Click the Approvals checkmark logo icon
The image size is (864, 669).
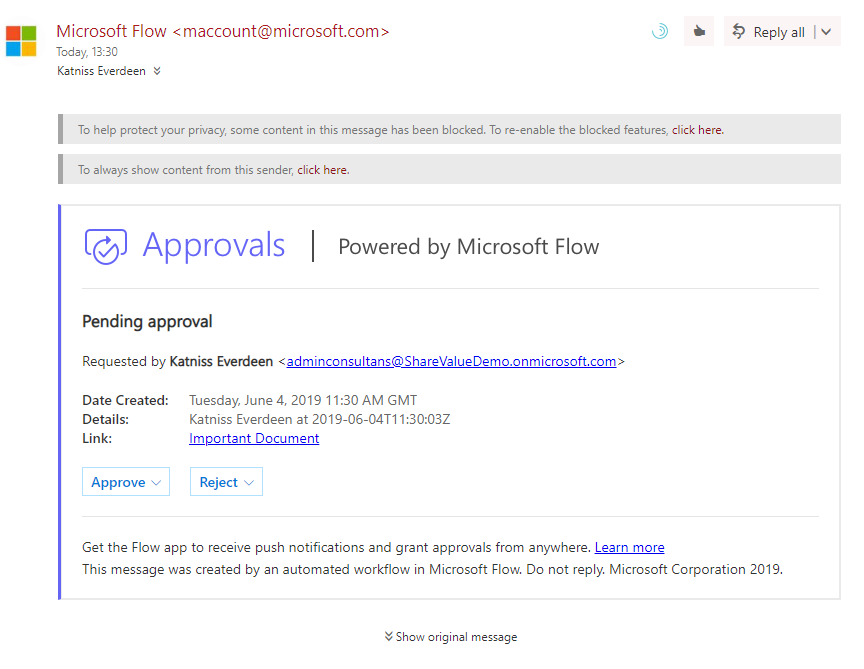tap(106, 246)
